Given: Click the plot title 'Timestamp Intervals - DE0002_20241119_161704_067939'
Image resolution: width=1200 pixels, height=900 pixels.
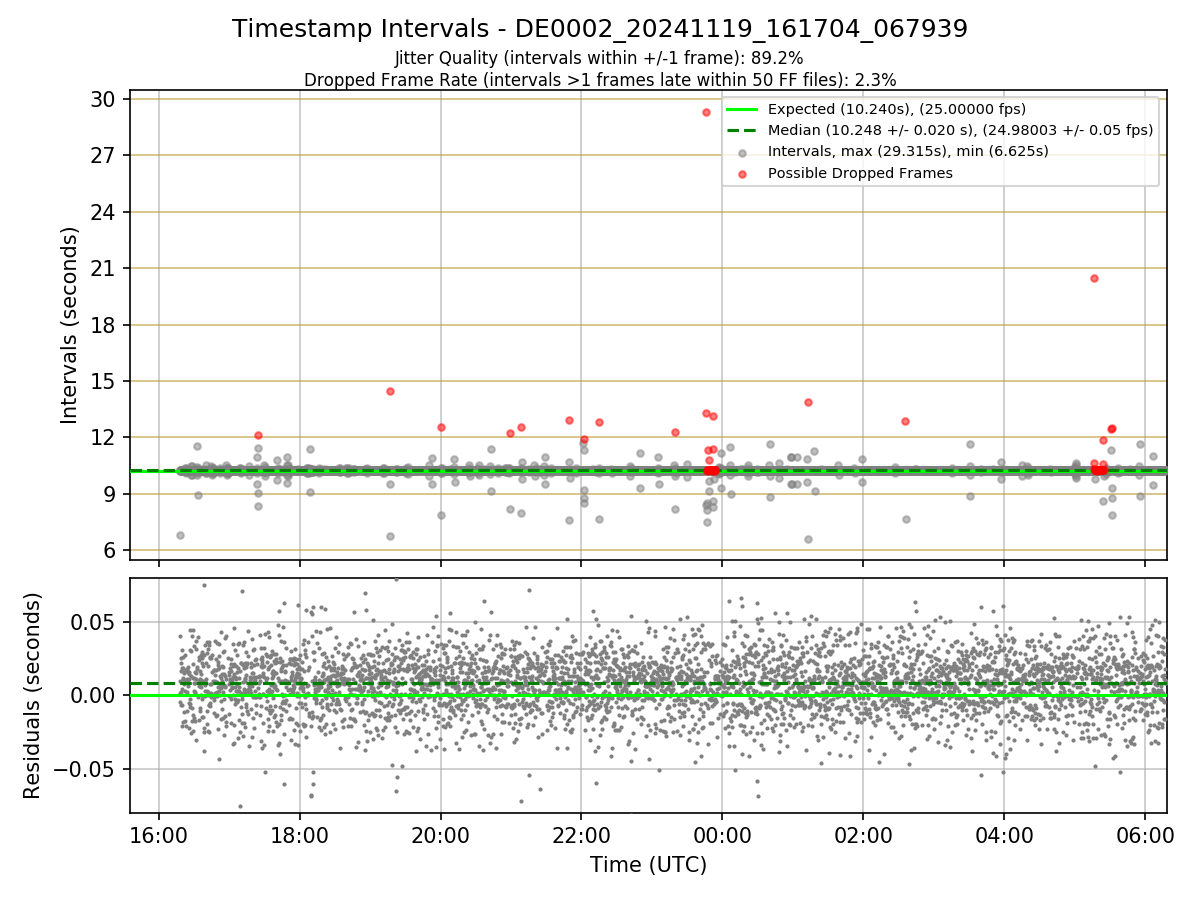Looking at the screenshot, I should (600, 29).
